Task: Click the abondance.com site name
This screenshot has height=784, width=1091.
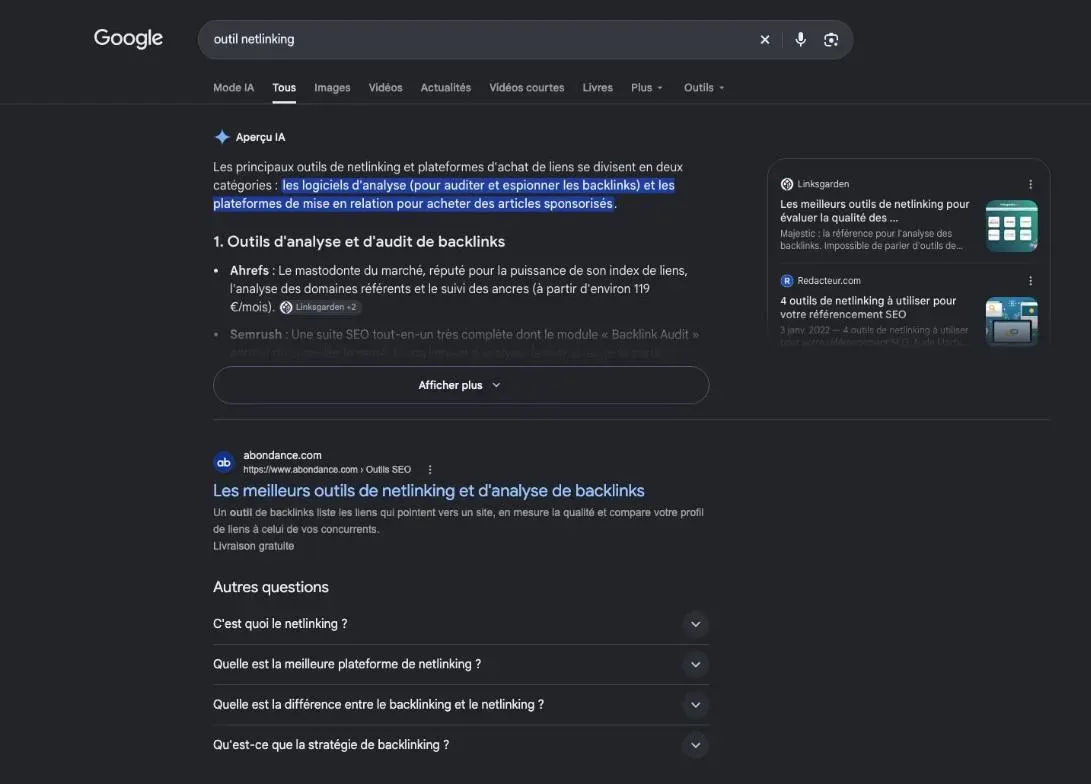Action: 282,455
